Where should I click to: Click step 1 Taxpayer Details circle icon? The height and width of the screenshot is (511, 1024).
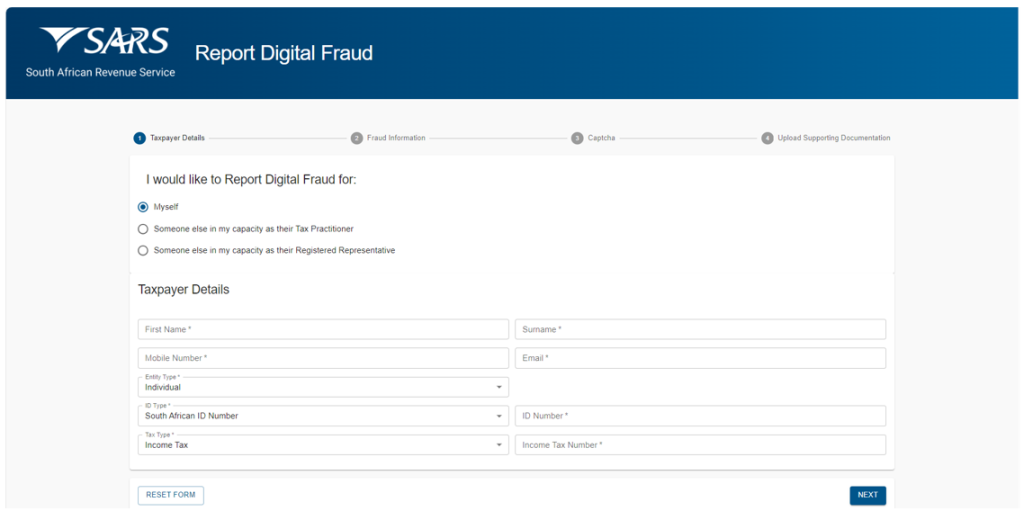coord(140,138)
